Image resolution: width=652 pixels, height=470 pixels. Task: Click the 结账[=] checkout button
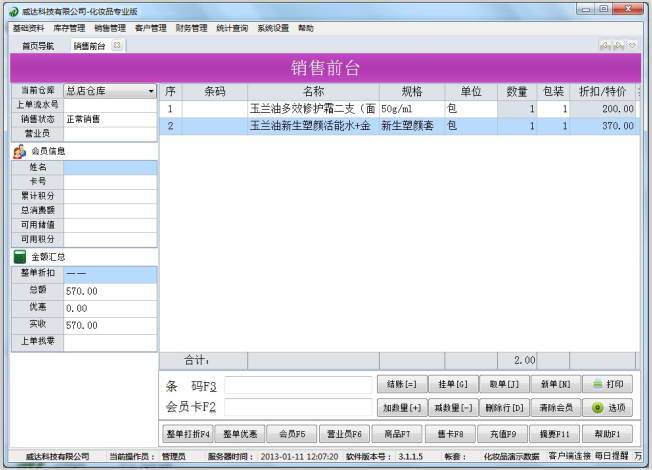pos(402,384)
